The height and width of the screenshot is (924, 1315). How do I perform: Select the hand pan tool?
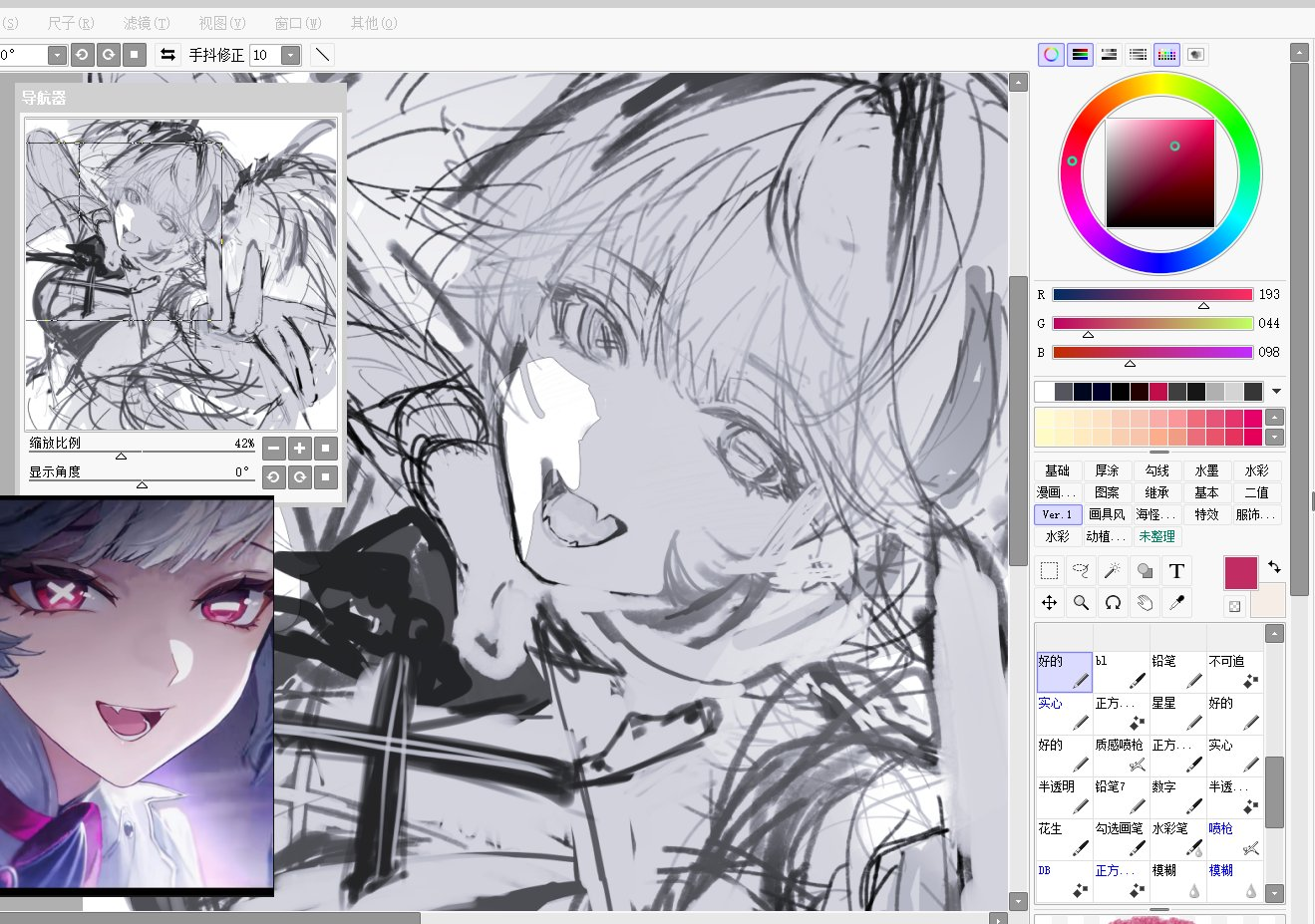(1145, 602)
